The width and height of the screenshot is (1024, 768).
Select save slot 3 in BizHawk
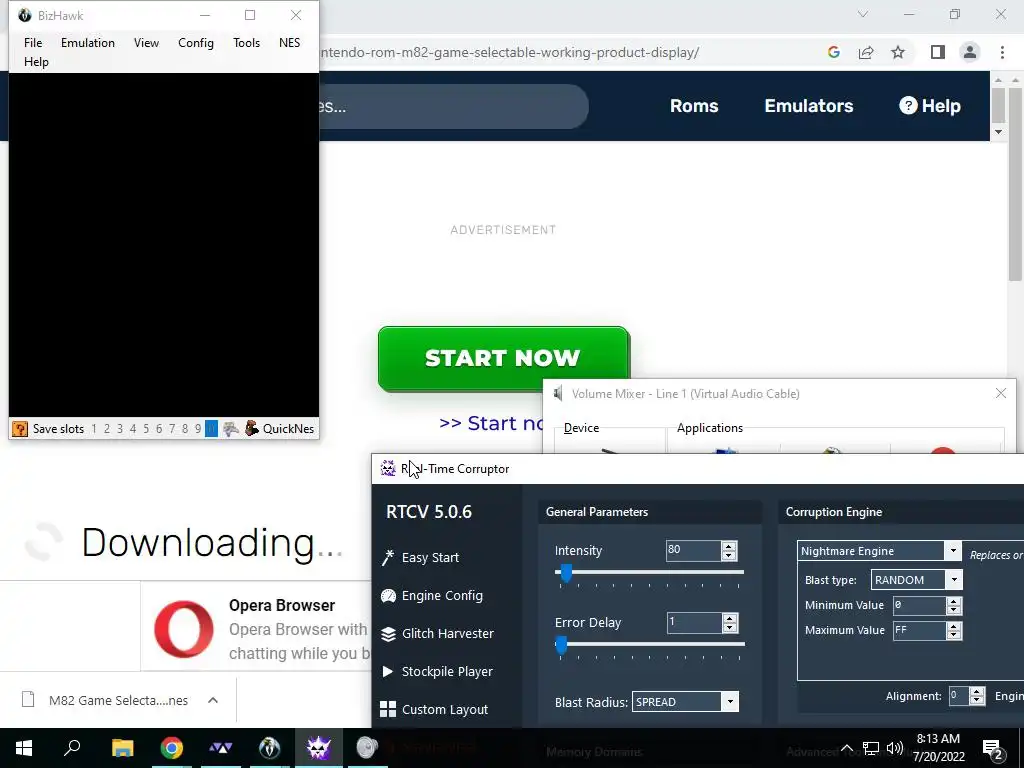coord(120,429)
